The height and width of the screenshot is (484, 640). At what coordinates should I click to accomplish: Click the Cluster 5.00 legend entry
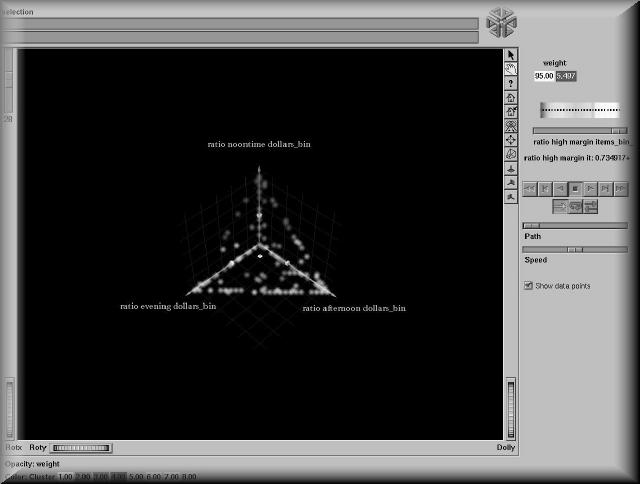(136, 477)
